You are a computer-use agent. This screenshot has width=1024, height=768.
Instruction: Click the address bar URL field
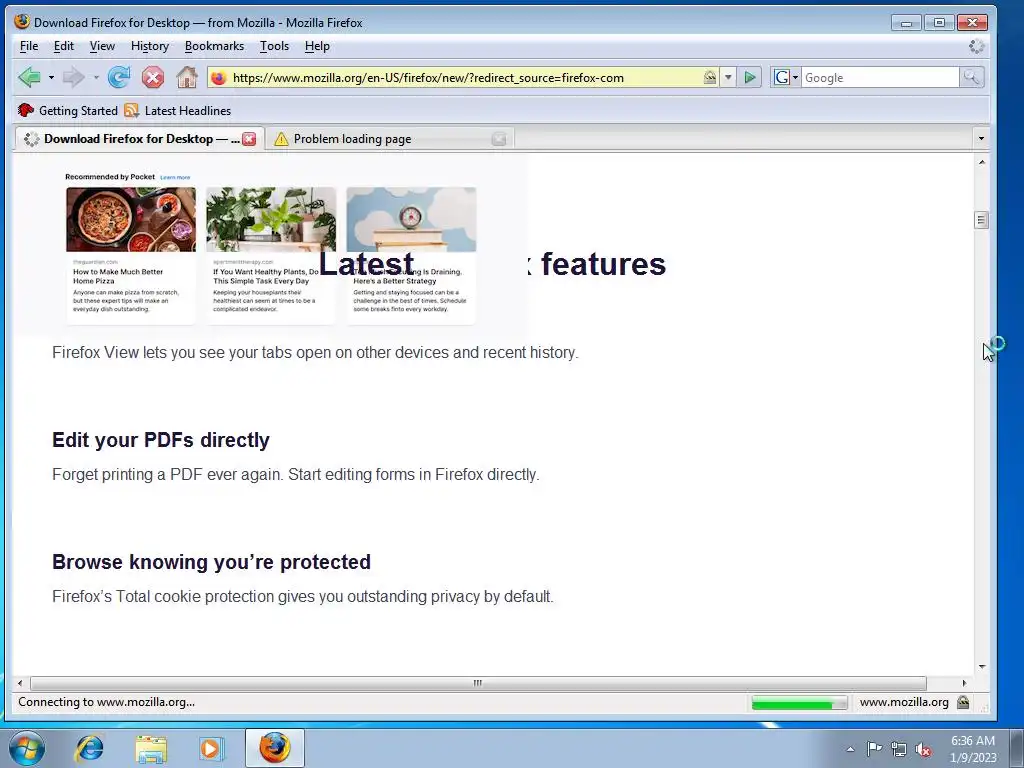coord(464,78)
